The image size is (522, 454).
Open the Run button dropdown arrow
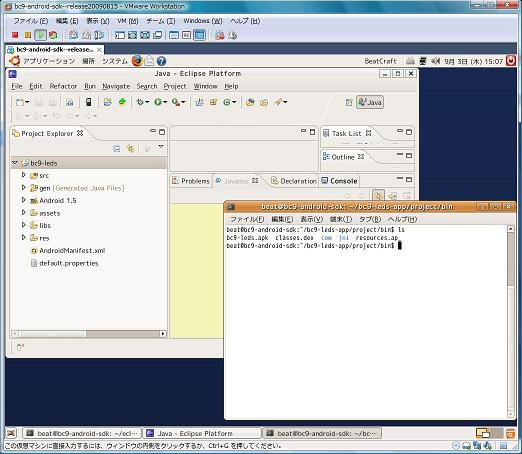click(x=165, y=102)
